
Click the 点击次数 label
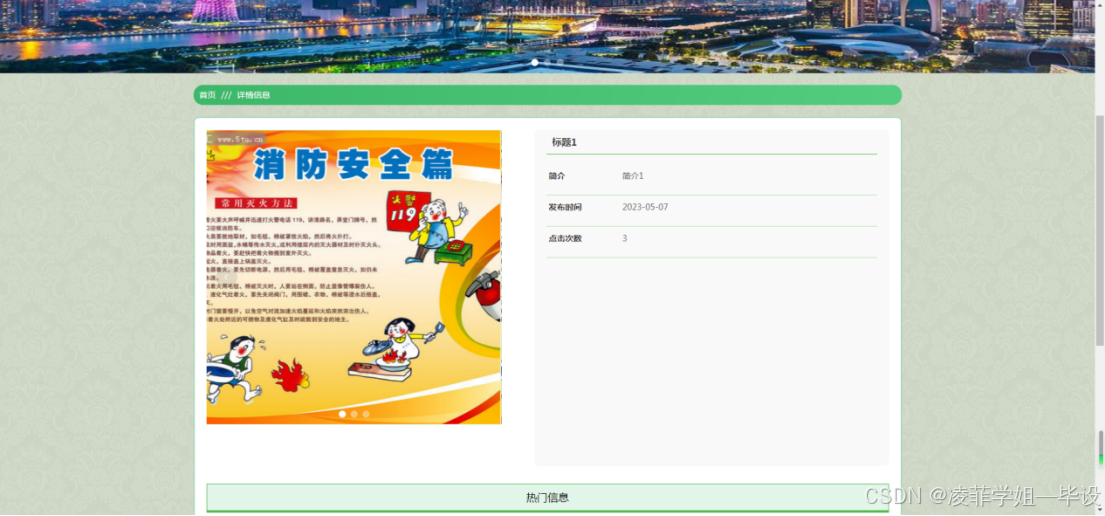pyautogui.click(x=565, y=238)
